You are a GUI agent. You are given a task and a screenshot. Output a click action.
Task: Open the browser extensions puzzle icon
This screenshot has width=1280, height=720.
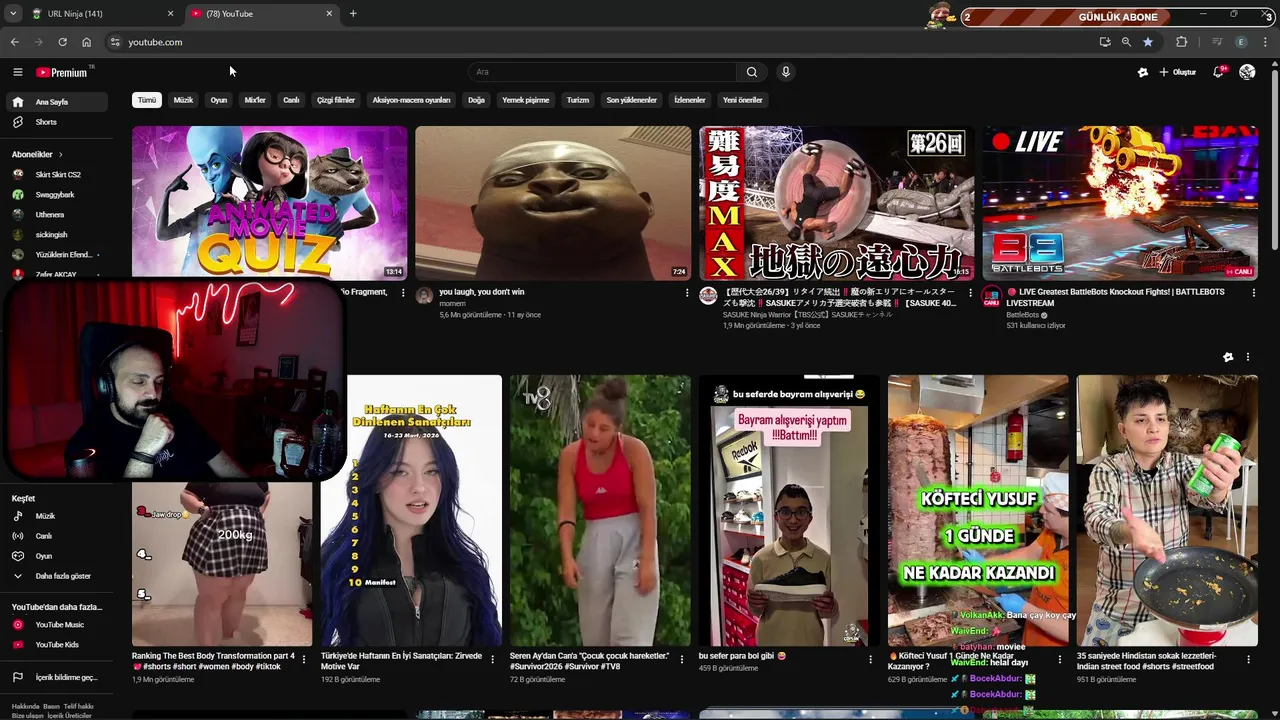tap(1182, 42)
